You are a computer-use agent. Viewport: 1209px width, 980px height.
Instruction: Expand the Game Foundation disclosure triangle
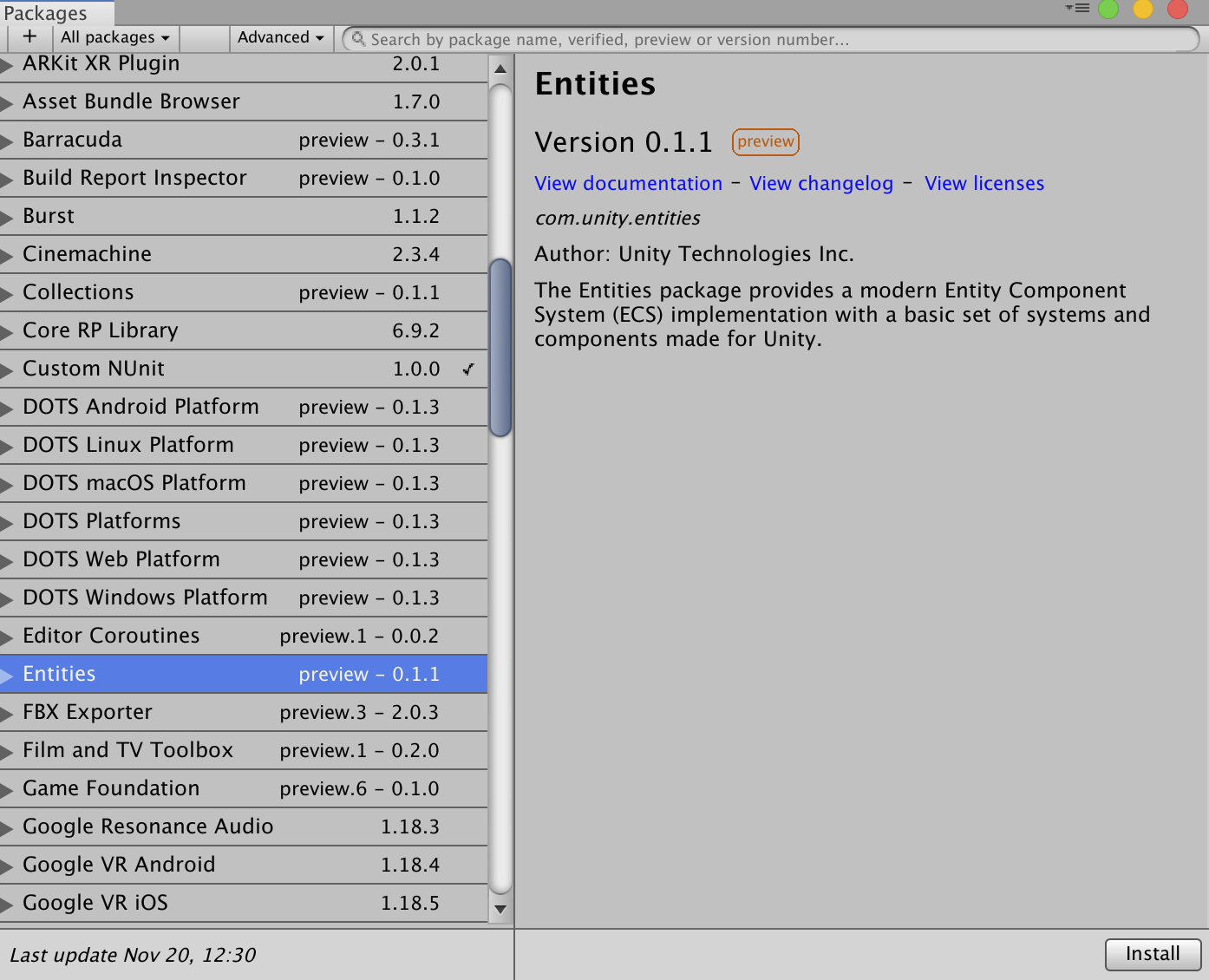point(7,788)
